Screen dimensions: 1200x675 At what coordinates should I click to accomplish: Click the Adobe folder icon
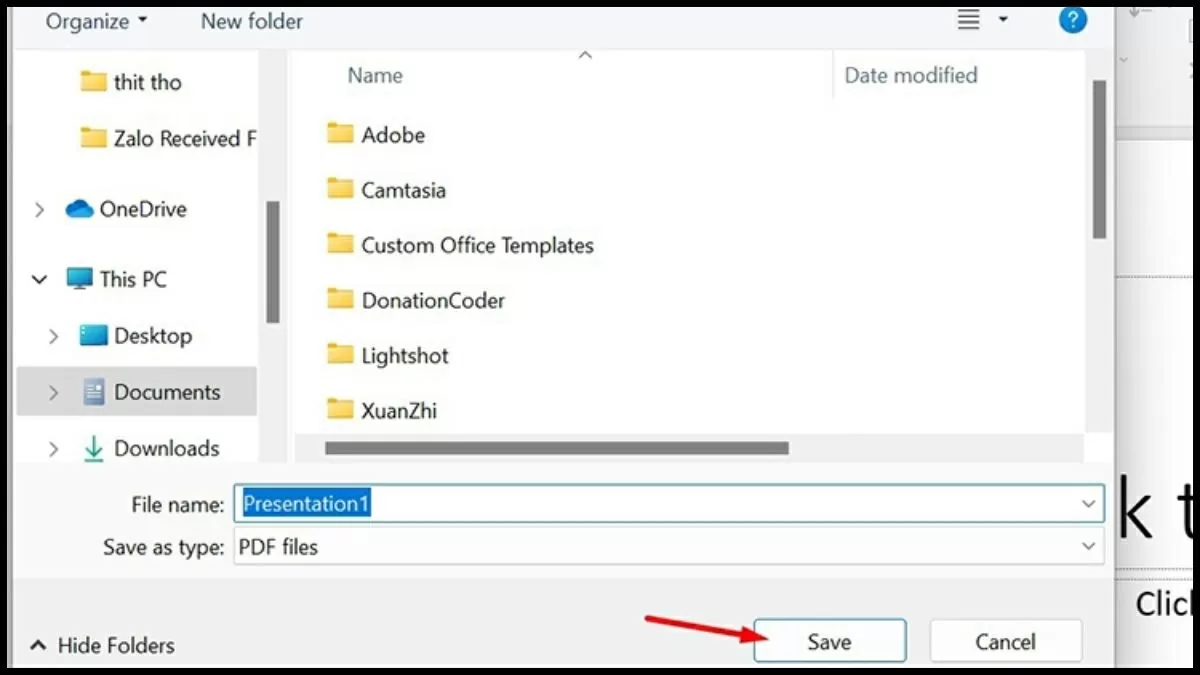(x=341, y=134)
